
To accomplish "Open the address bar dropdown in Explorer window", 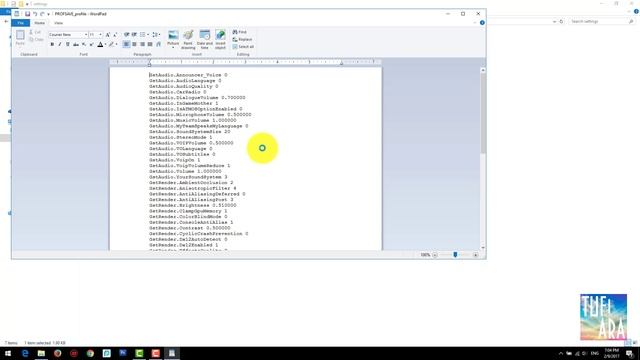I will (x=554, y=21).
